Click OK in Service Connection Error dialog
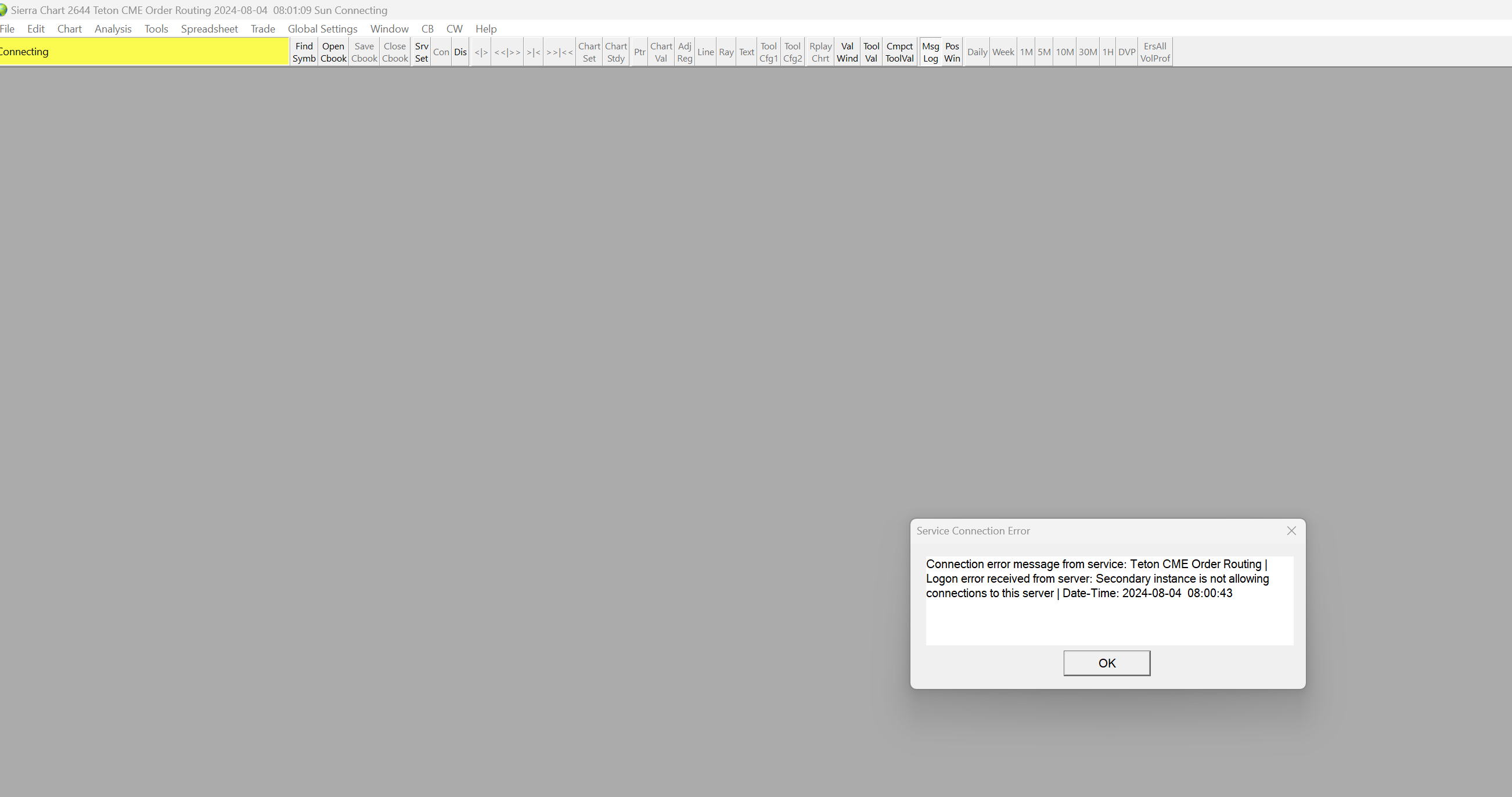The height and width of the screenshot is (797, 1512). 1106,663
